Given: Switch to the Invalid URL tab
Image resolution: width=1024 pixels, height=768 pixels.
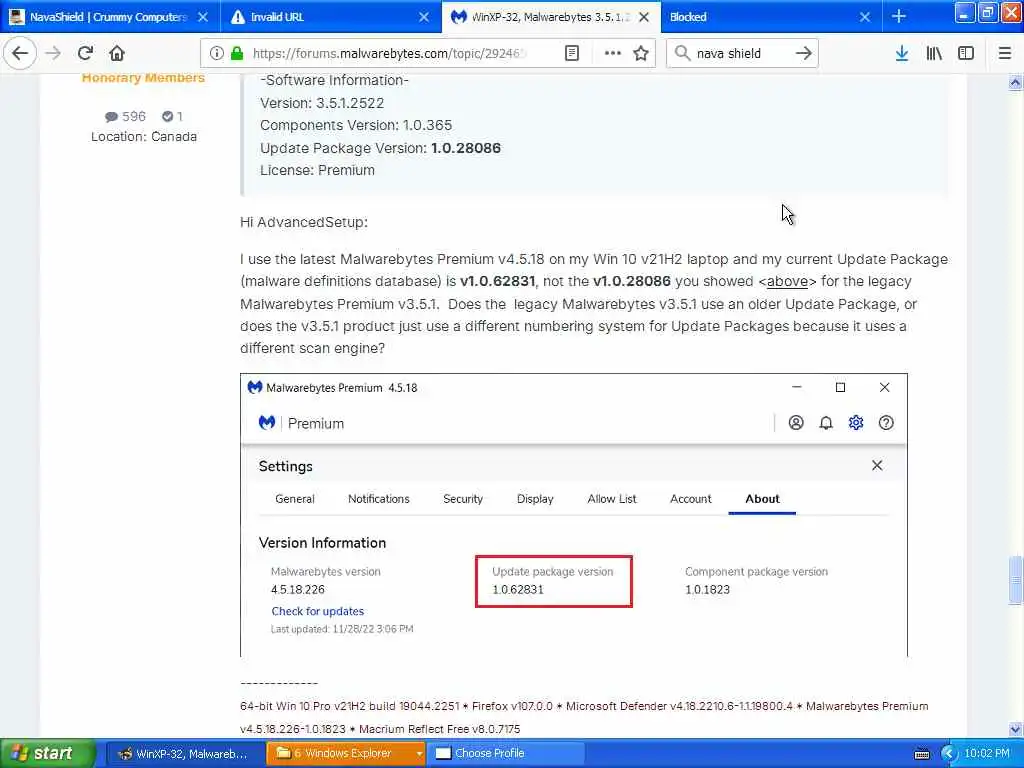Looking at the screenshot, I should click(x=330, y=17).
